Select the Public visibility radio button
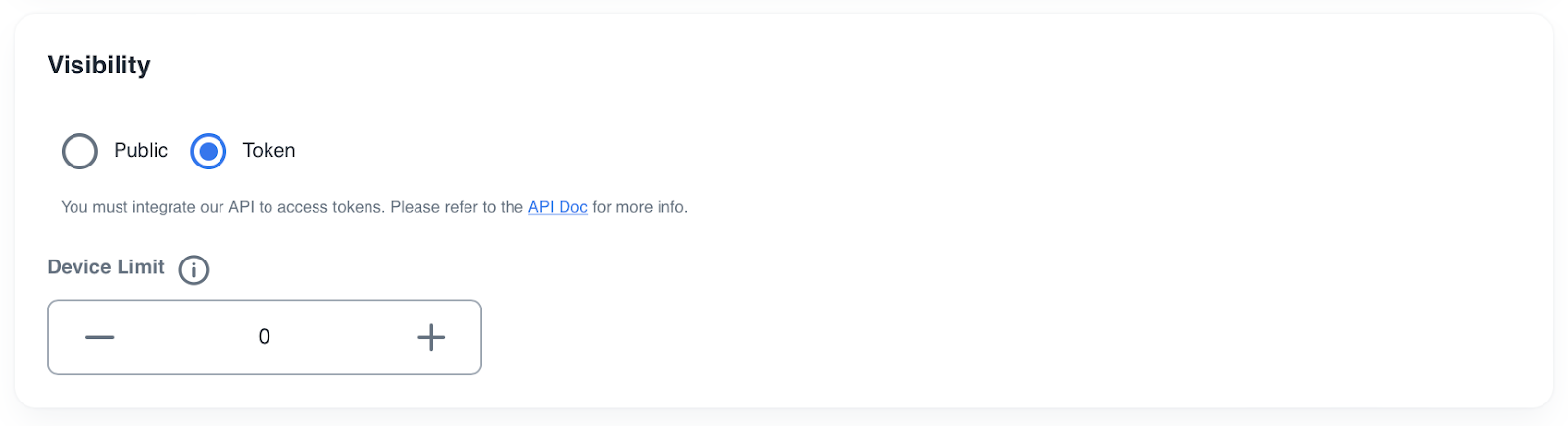 (79, 151)
